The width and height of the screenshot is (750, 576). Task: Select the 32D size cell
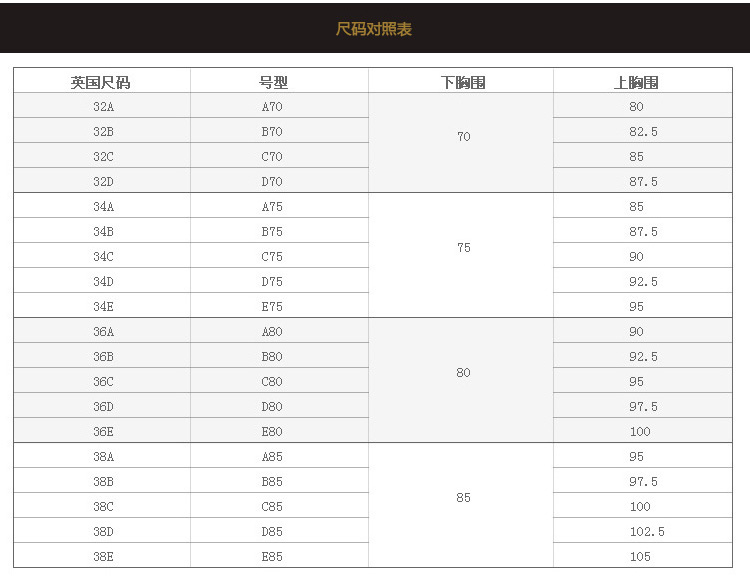point(103,181)
